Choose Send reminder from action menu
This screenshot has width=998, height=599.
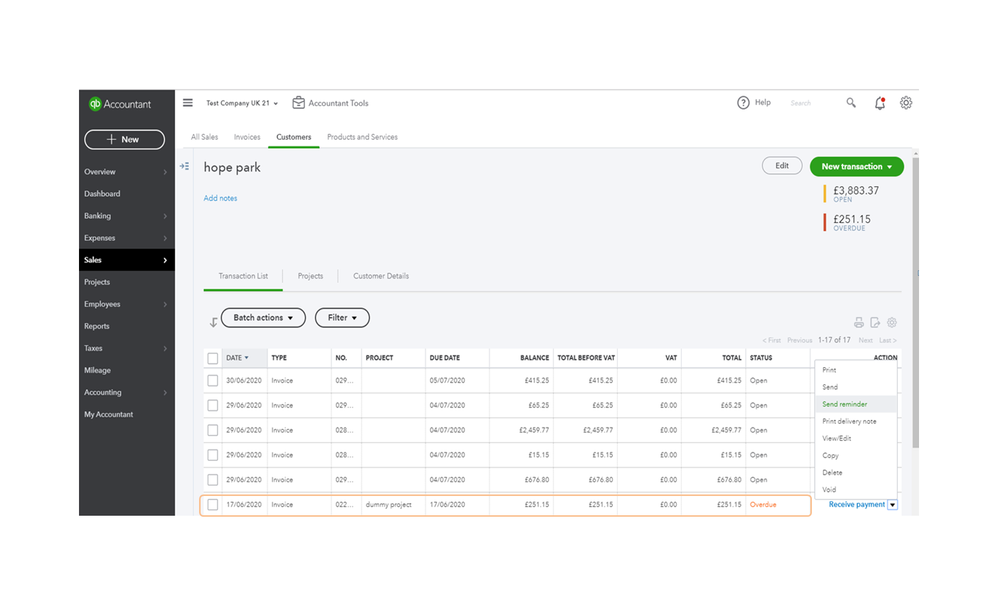(844, 404)
